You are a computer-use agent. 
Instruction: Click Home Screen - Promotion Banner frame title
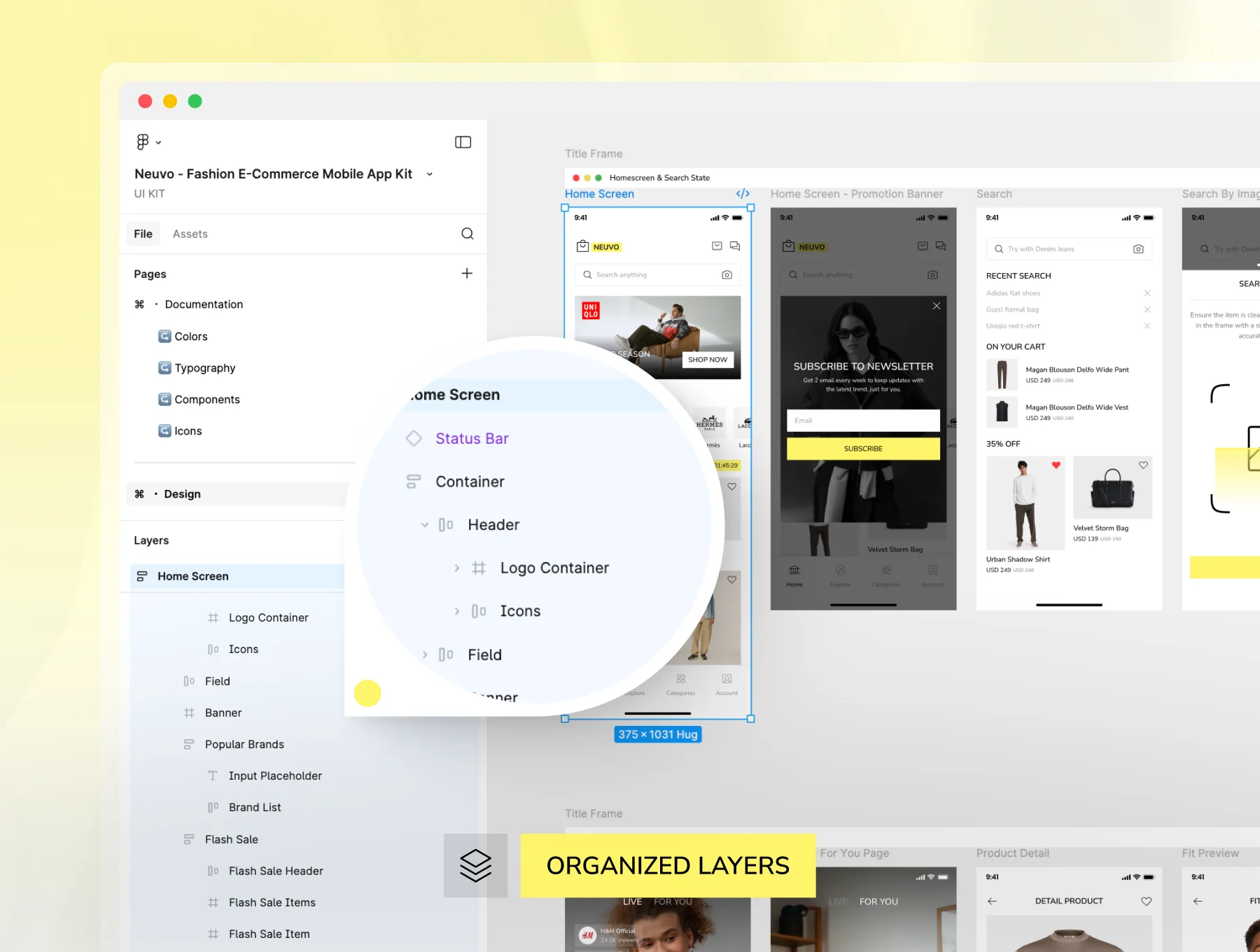[x=857, y=194]
